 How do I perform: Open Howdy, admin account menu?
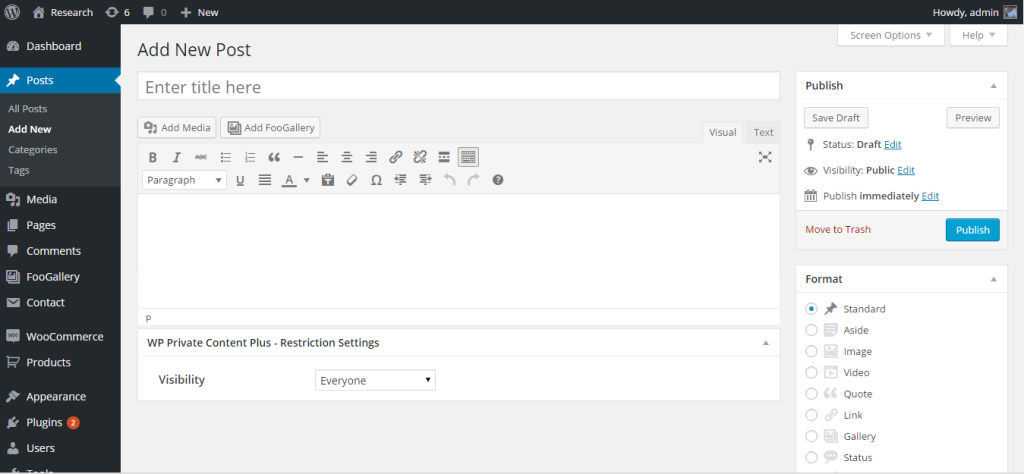[x=974, y=12]
